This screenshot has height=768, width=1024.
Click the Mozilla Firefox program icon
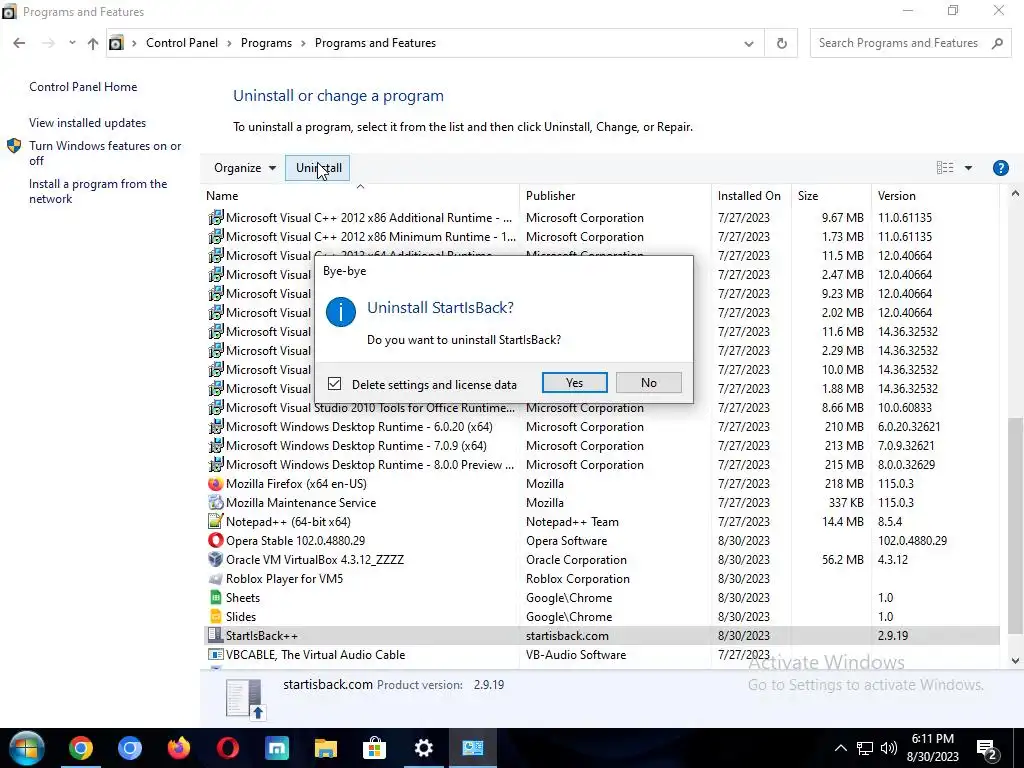click(216, 484)
